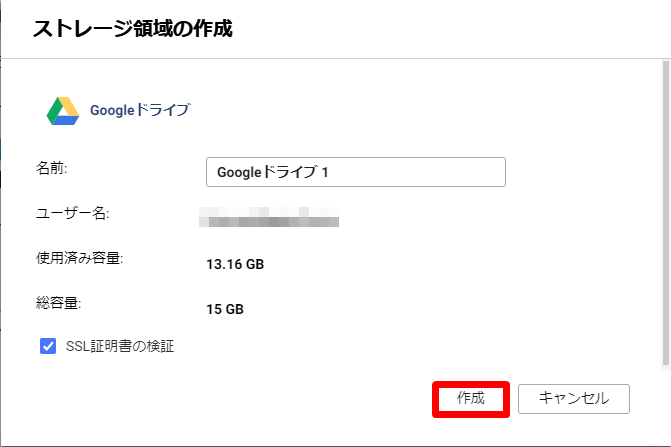Click the 15 GB total capacity value

225,309
